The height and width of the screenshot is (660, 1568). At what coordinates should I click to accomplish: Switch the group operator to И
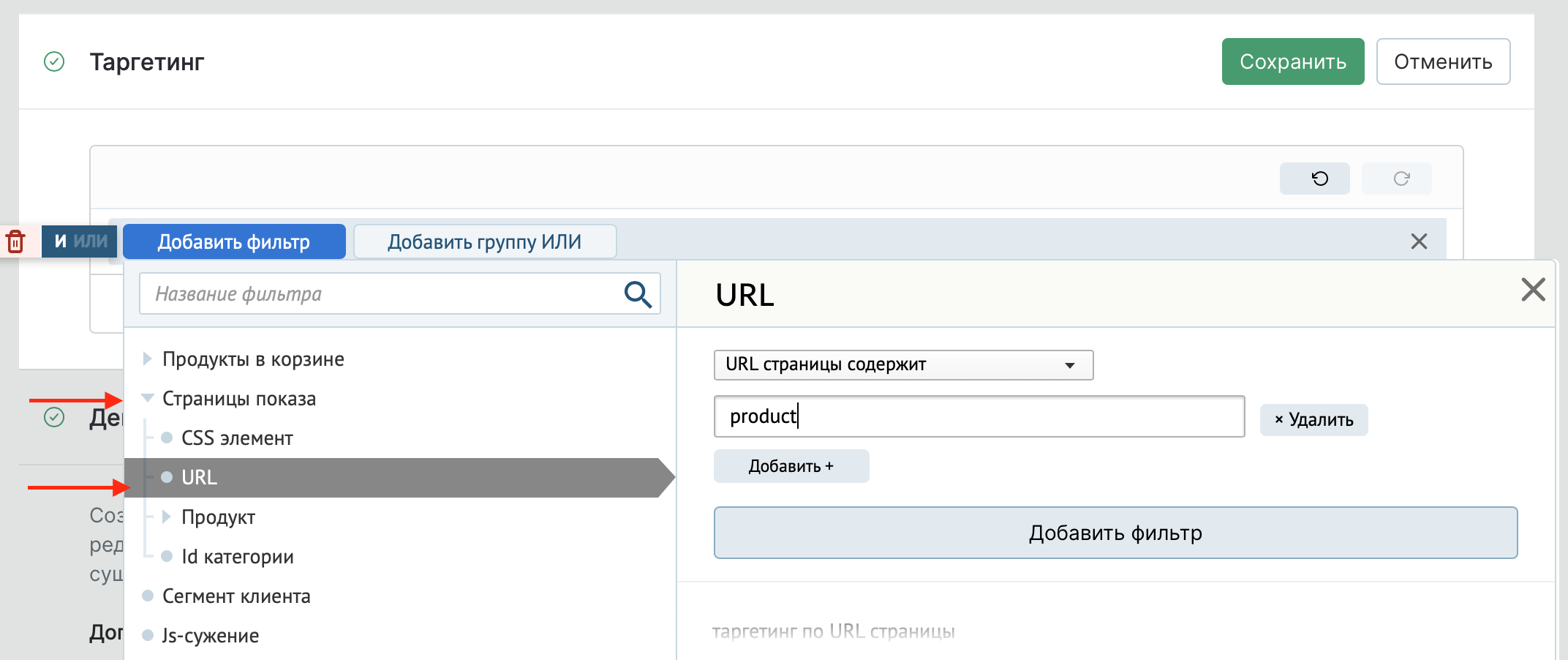(x=61, y=241)
